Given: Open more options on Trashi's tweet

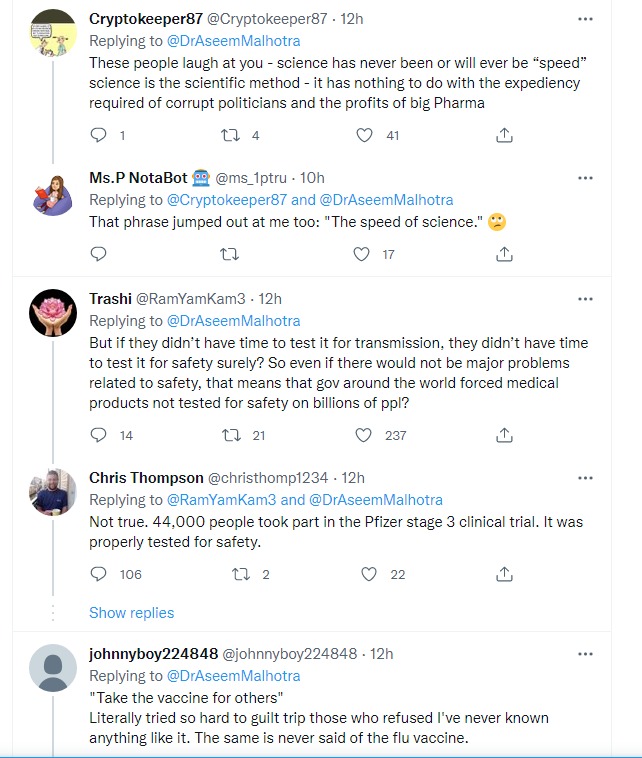Looking at the screenshot, I should point(585,298).
